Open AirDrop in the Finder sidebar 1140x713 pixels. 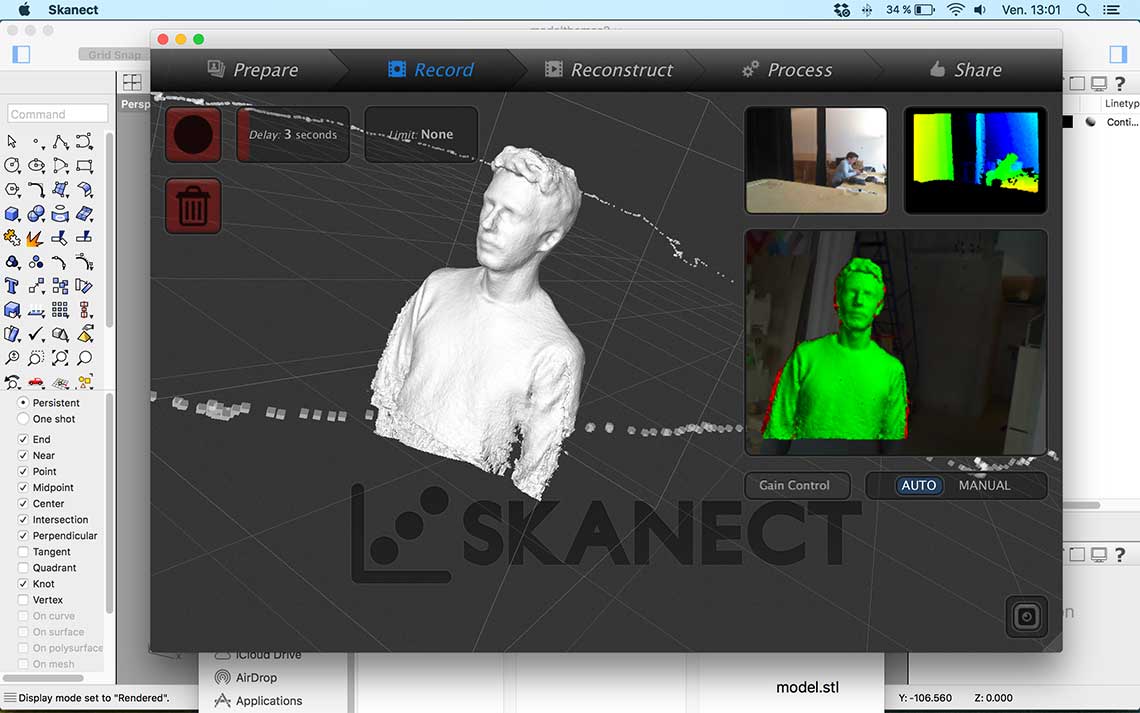(246, 677)
